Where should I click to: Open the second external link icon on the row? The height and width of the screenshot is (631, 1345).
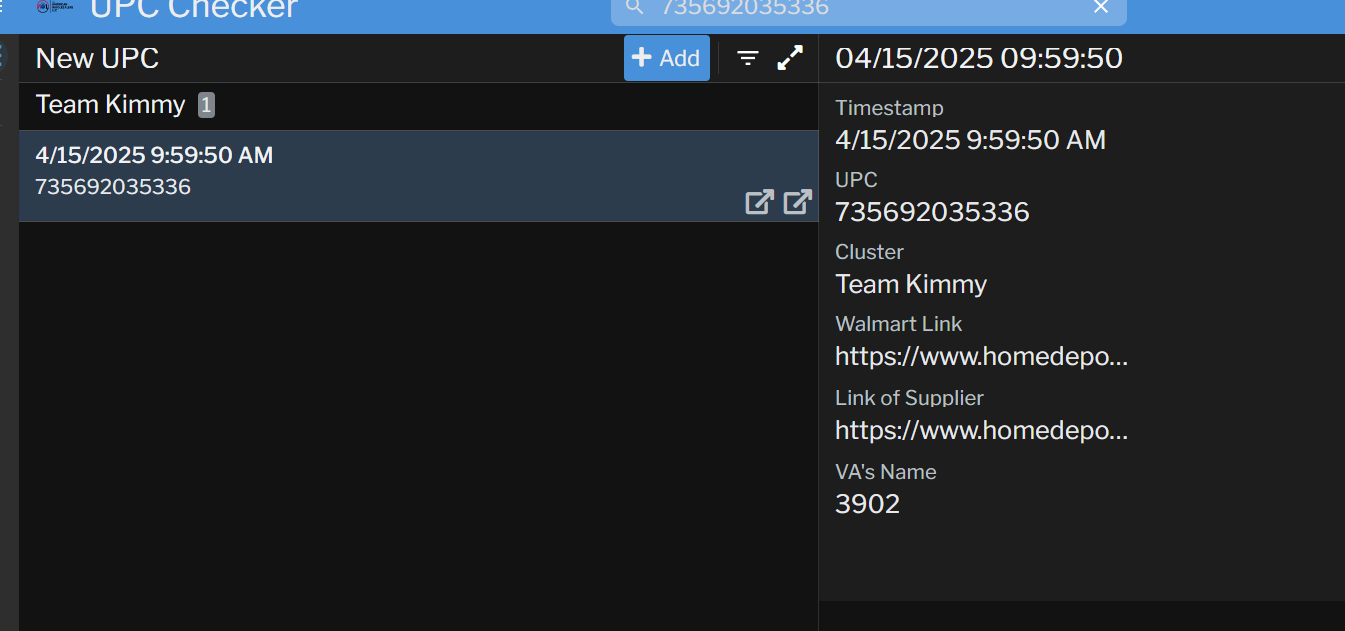(797, 202)
